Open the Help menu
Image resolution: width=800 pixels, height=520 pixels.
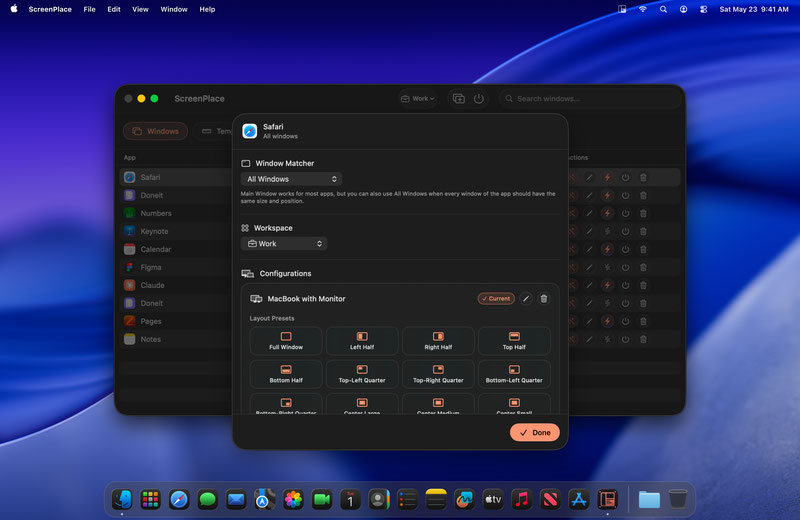pos(207,9)
